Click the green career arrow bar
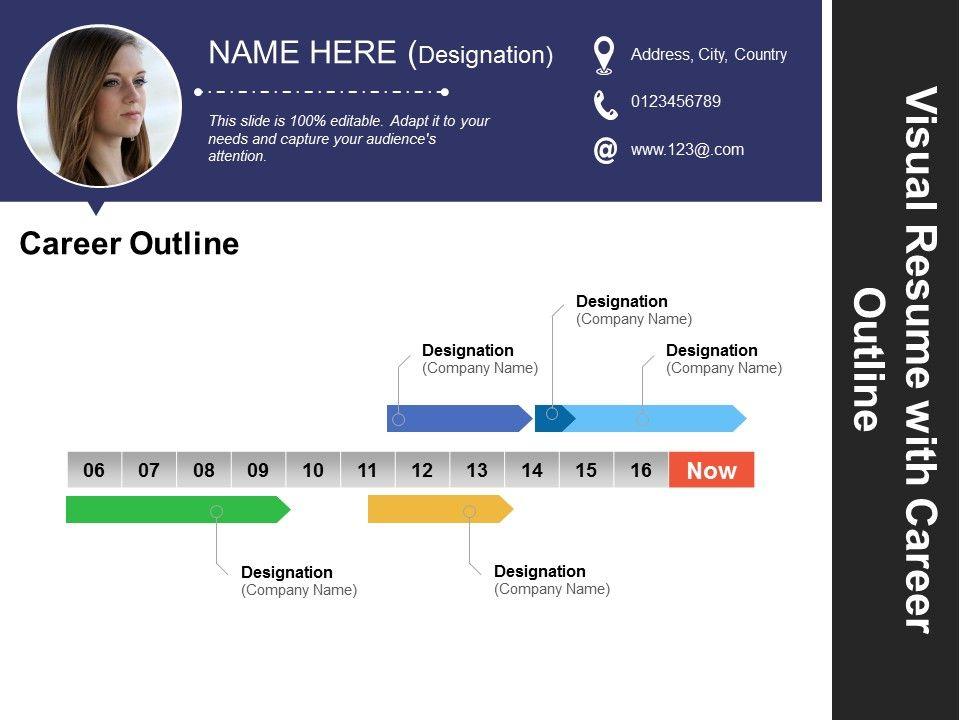960x720 pixels. (x=178, y=509)
